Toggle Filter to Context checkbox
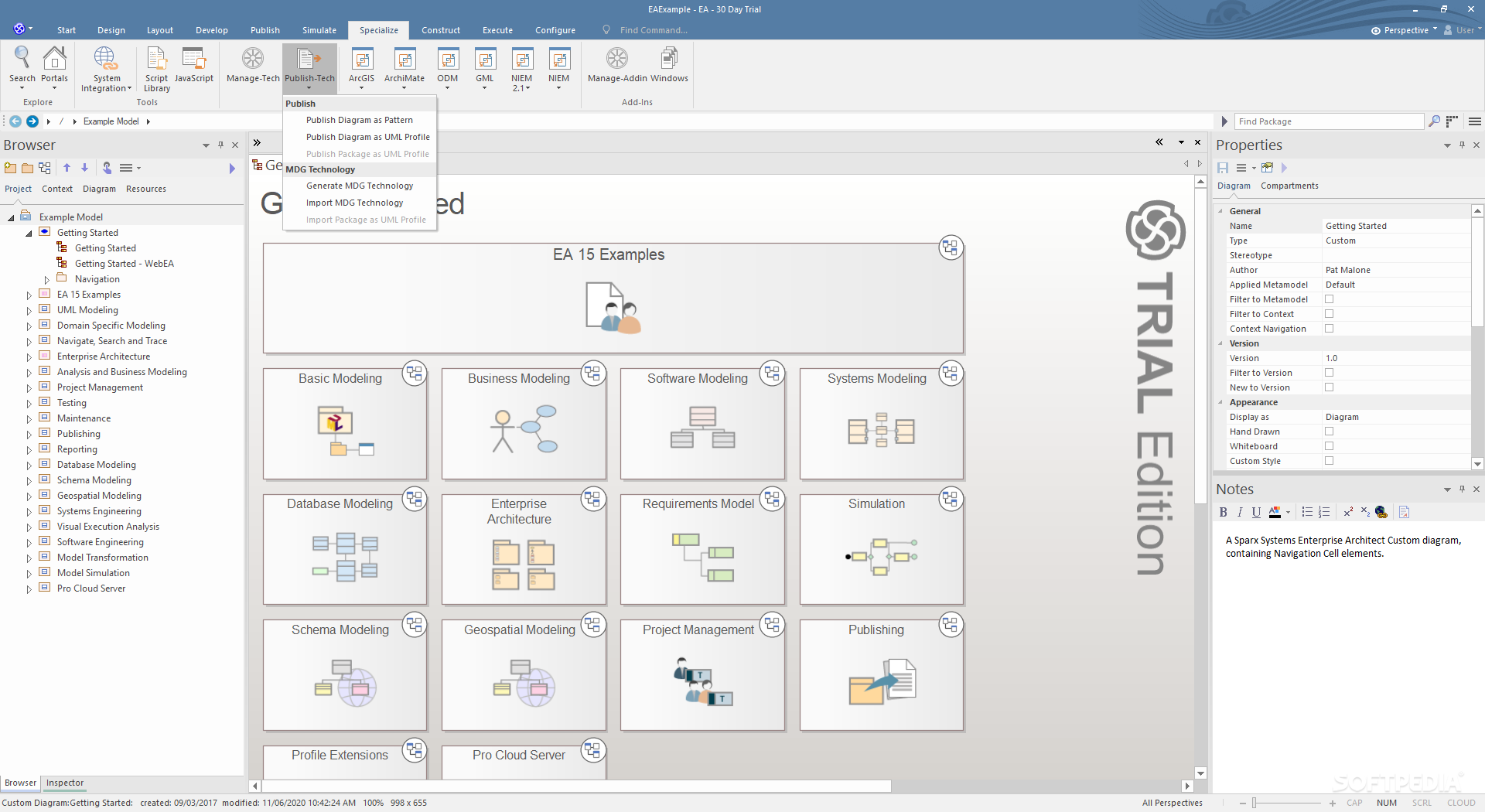This screenshot has width=1485, height=812. pos(1329,314)
